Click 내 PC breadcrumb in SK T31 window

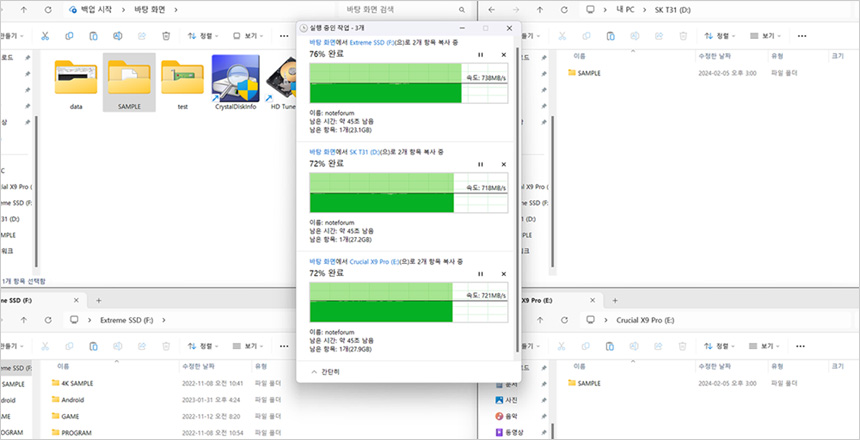pos(624,10)
